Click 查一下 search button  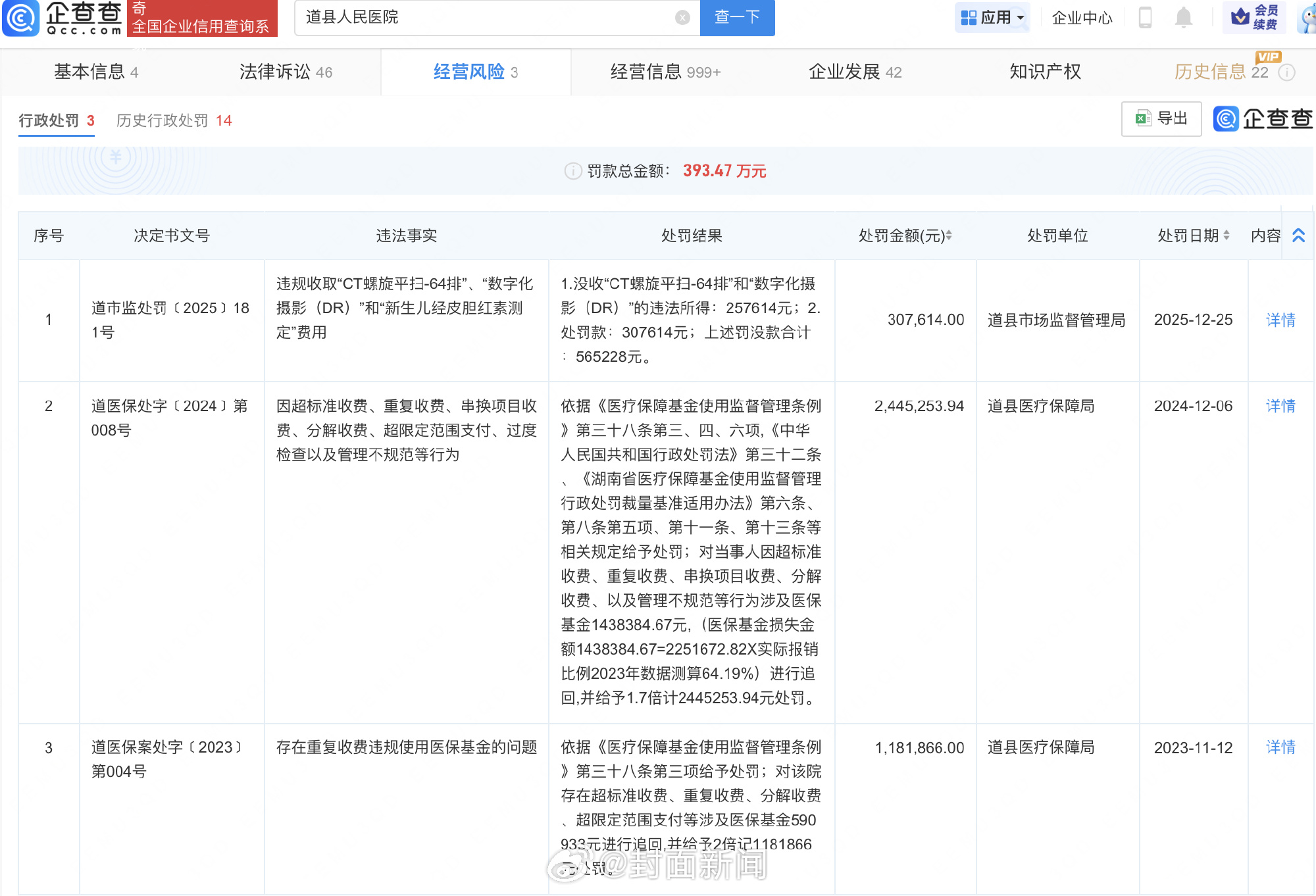737,18
